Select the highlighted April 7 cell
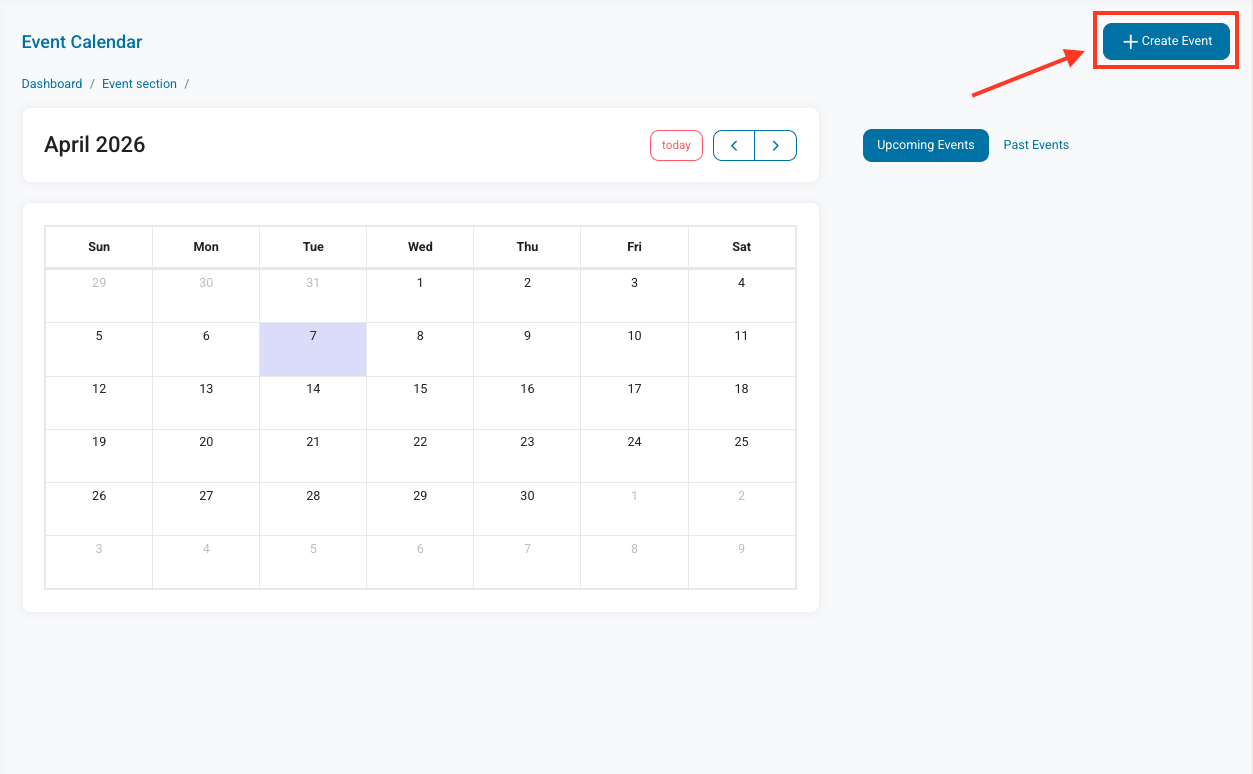The width and height of the screenshot is (1253, 774). [313, 349]
